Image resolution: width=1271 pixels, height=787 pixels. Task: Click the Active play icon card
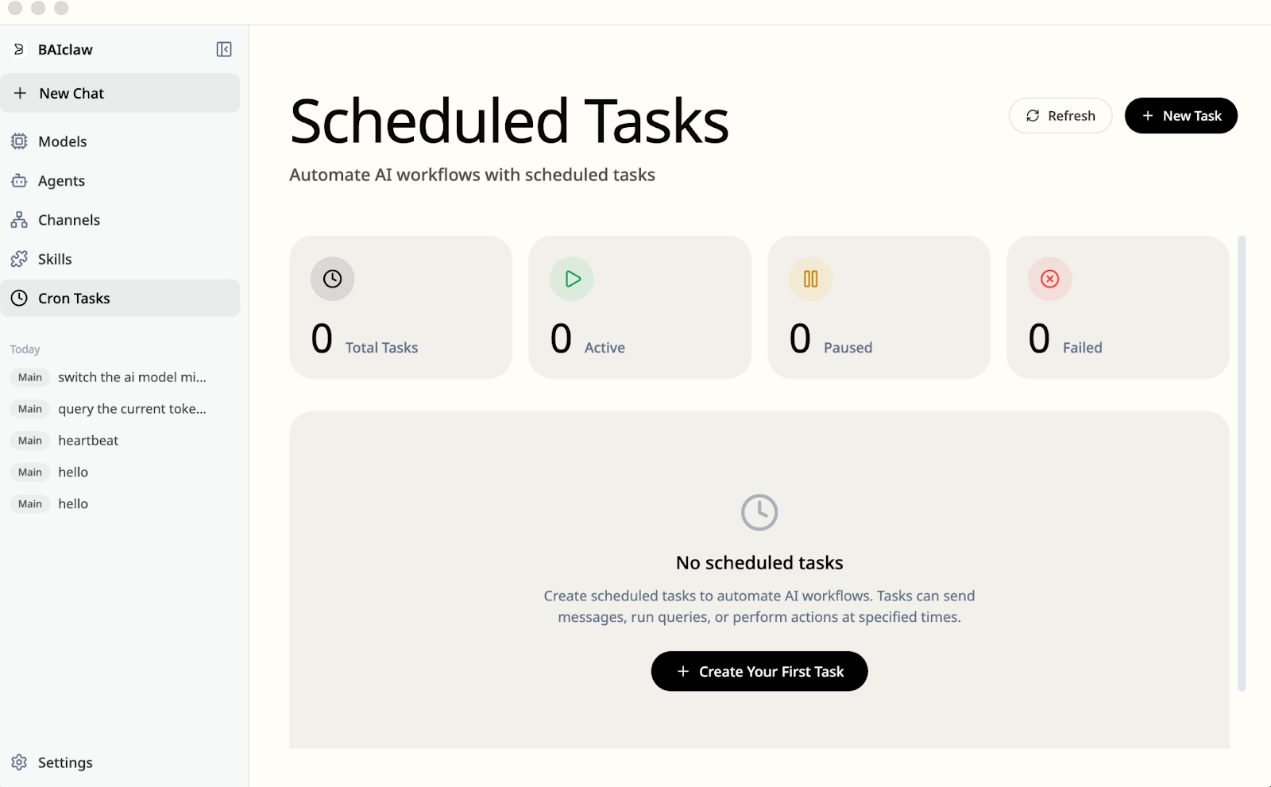pos(572,280)
